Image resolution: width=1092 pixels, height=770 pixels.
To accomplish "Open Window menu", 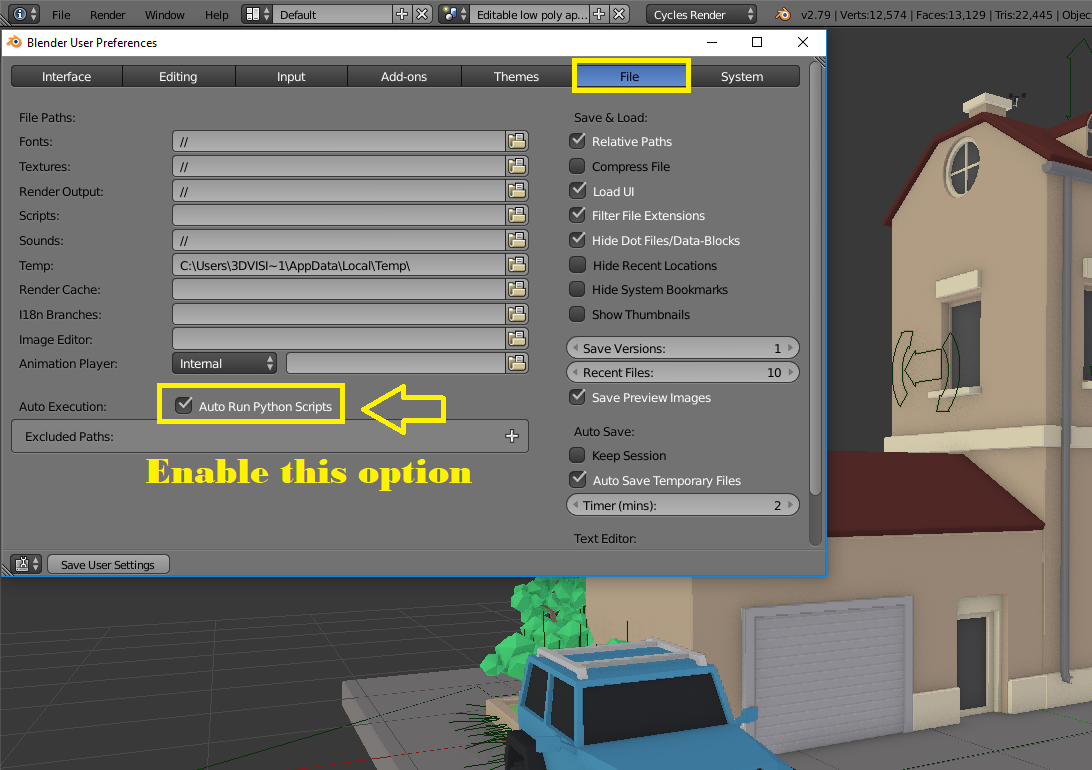I will coord(164,14).
